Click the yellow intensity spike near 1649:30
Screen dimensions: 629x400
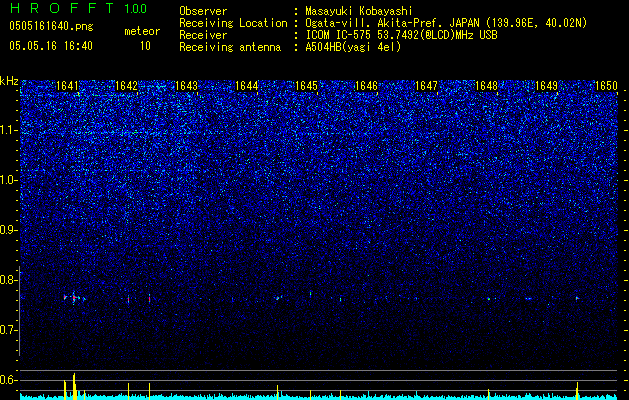(x=577, y=391)
